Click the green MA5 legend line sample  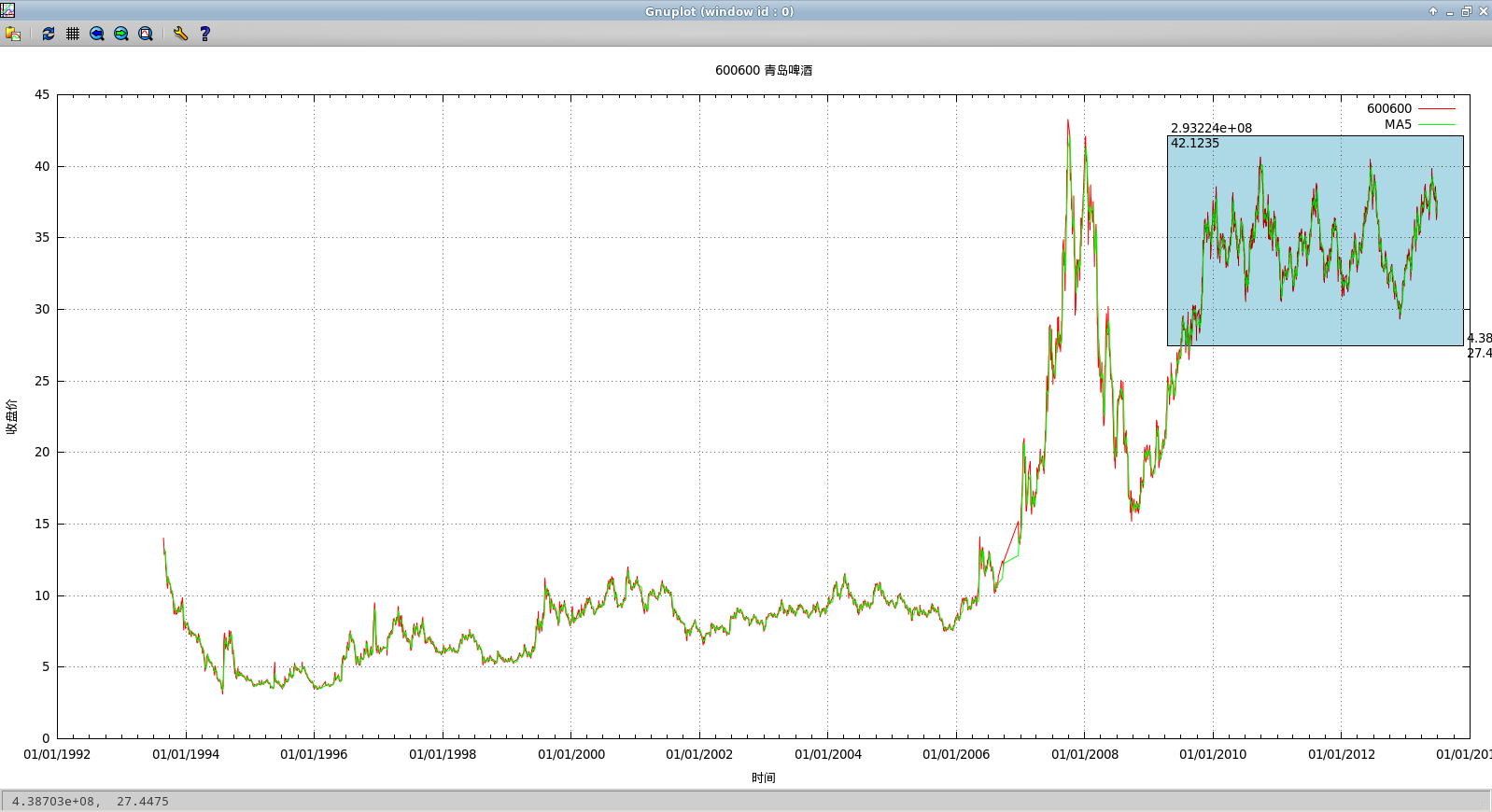pos(1437,125)
